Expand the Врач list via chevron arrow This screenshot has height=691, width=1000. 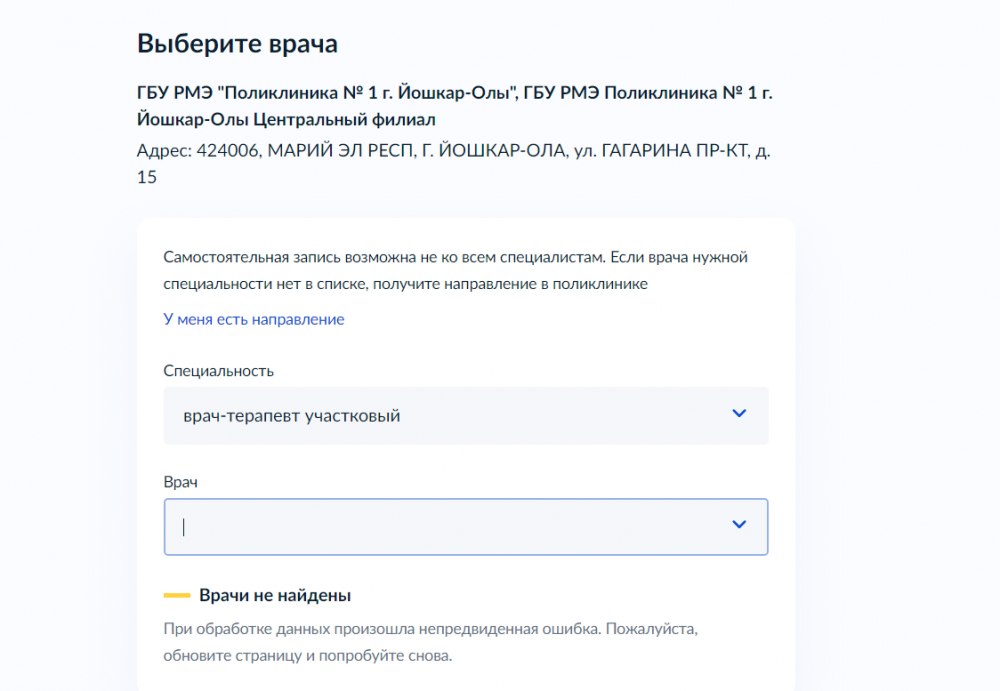coord(739,525)
